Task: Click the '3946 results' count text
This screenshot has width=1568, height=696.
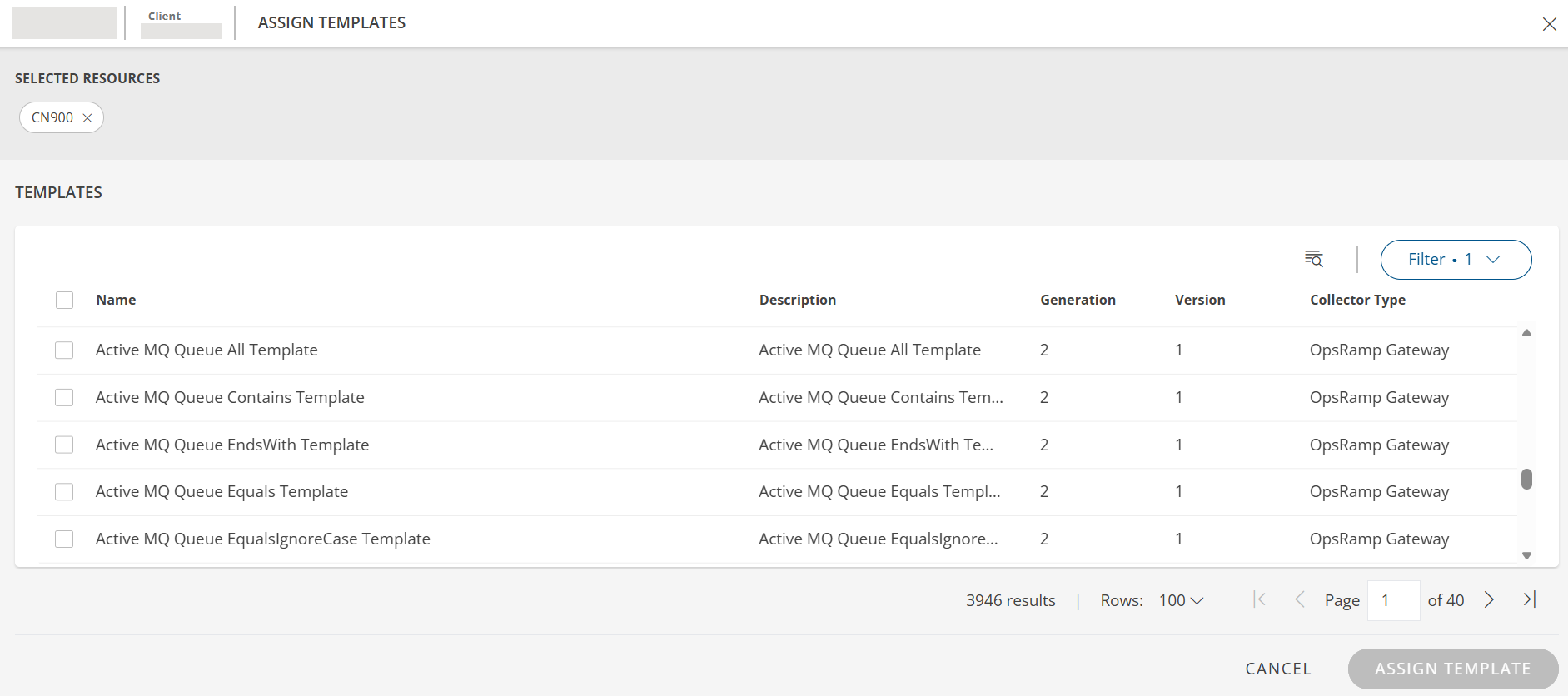Action: tap(1011, 600)
